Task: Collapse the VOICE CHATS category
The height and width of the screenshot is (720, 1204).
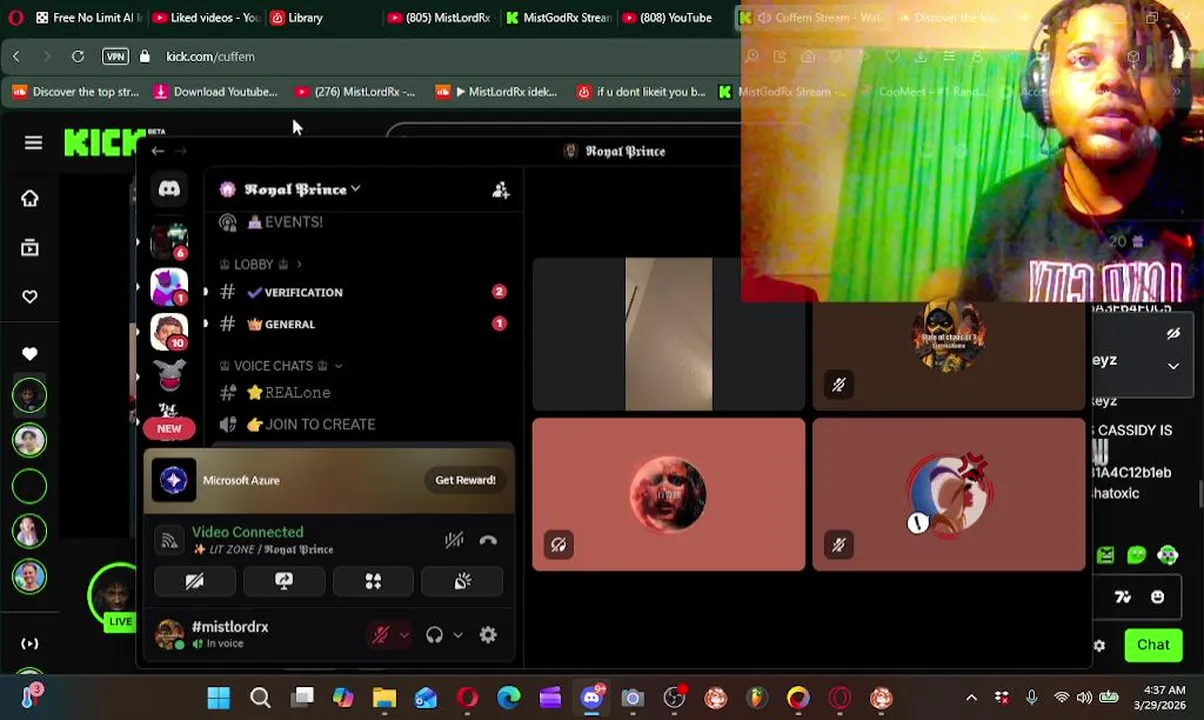Action: [281, 366]
